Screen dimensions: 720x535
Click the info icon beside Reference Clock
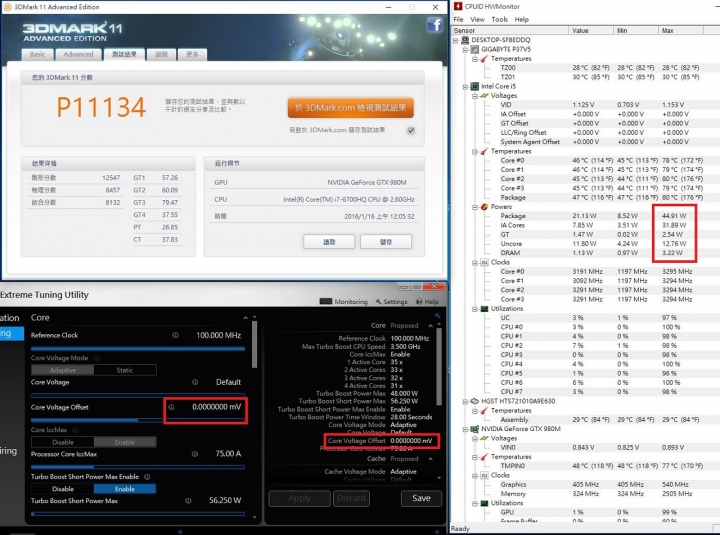click(175, 335)
